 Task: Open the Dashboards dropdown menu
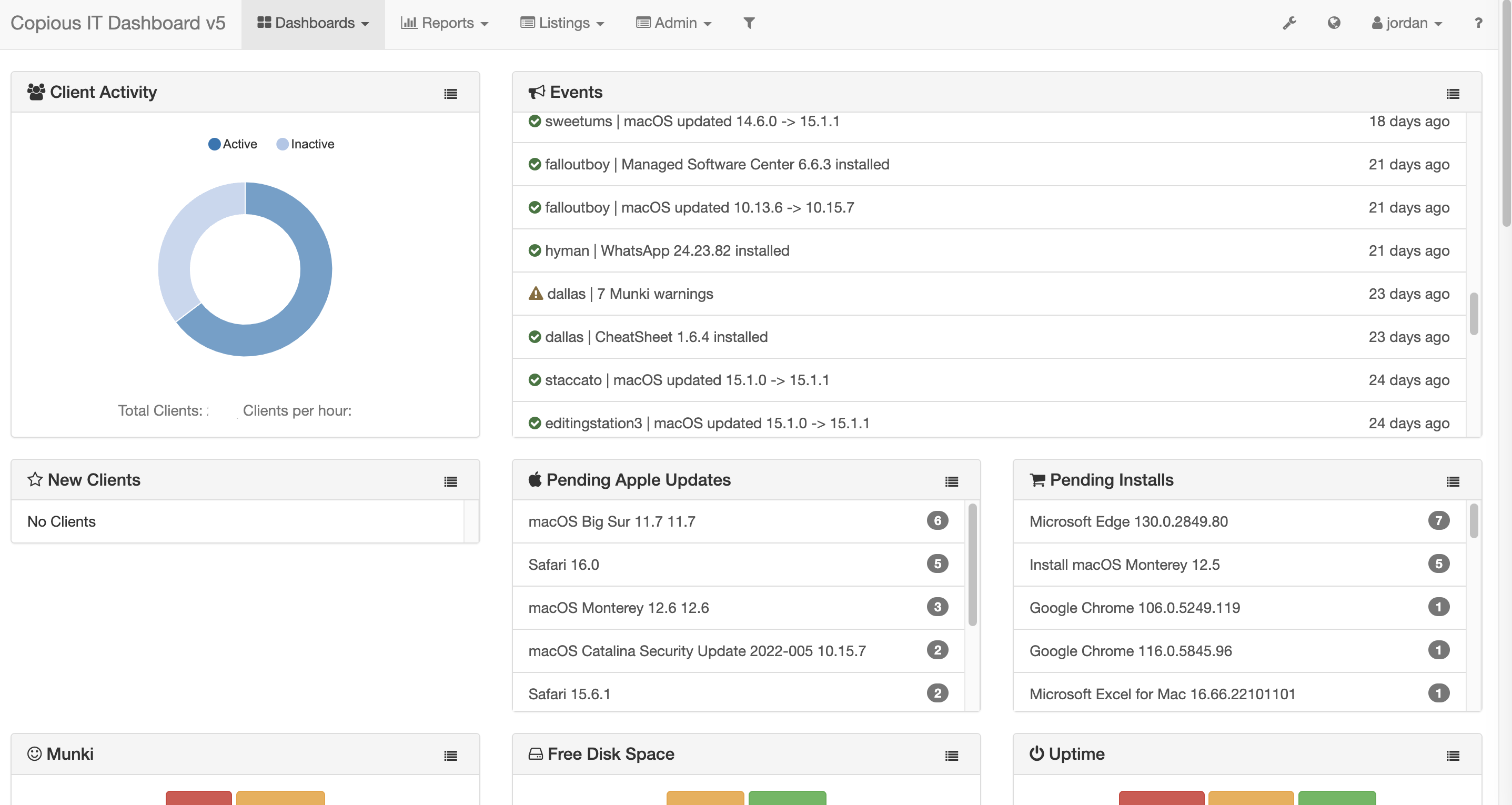click(x=313, y=23)
